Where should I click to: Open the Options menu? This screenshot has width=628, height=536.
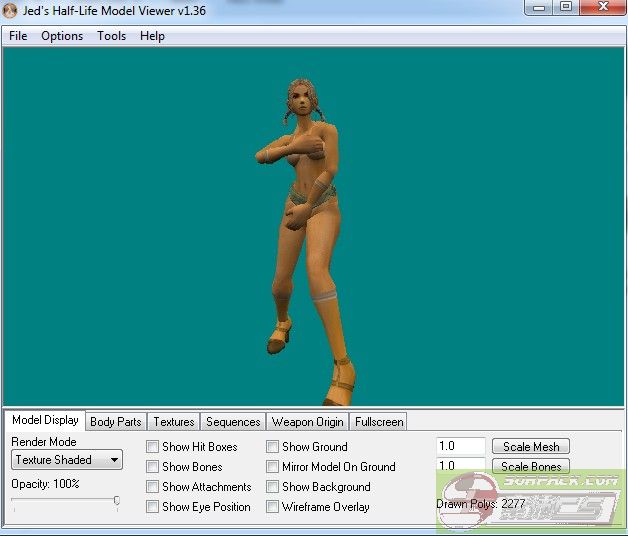click(x=62, y=36)
